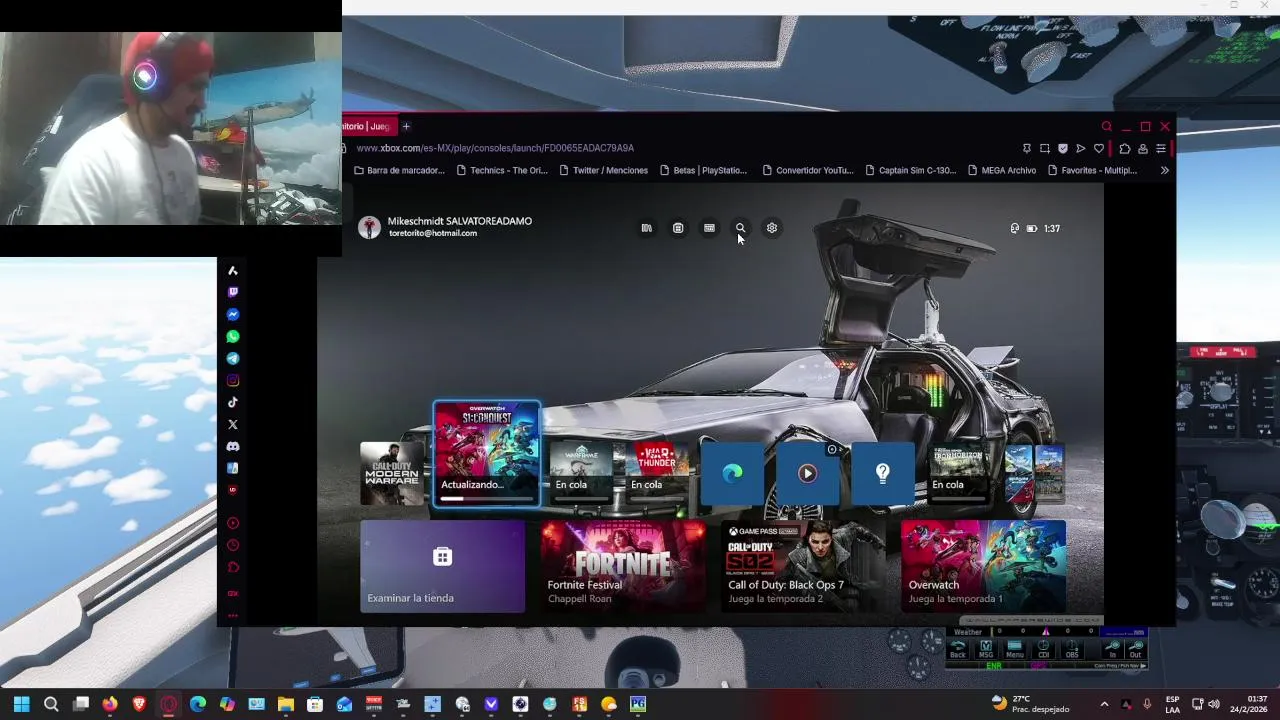Screen dimensions: 1280x720
Task: Open File Explorer from the taskbar
Action: pos(286,704)
